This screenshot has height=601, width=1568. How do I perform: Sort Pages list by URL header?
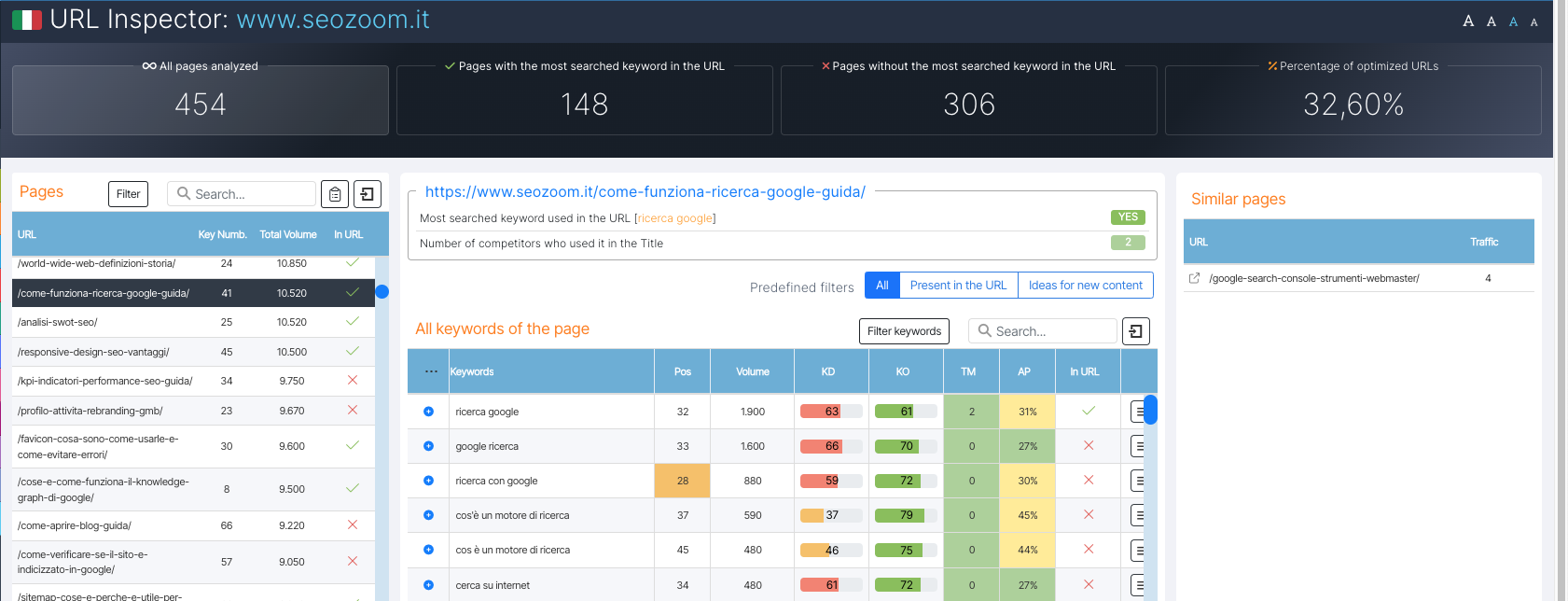point(27,234)
